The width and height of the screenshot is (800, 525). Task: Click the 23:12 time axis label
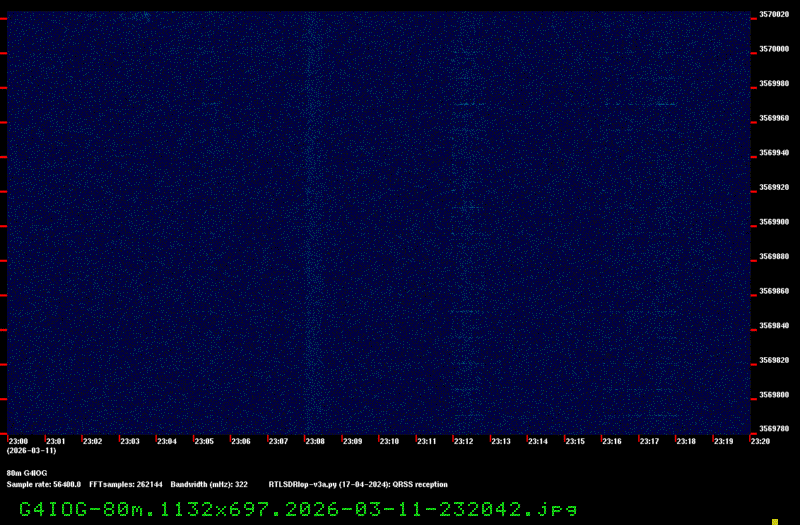pyautogui.click(x=463, y=441)
